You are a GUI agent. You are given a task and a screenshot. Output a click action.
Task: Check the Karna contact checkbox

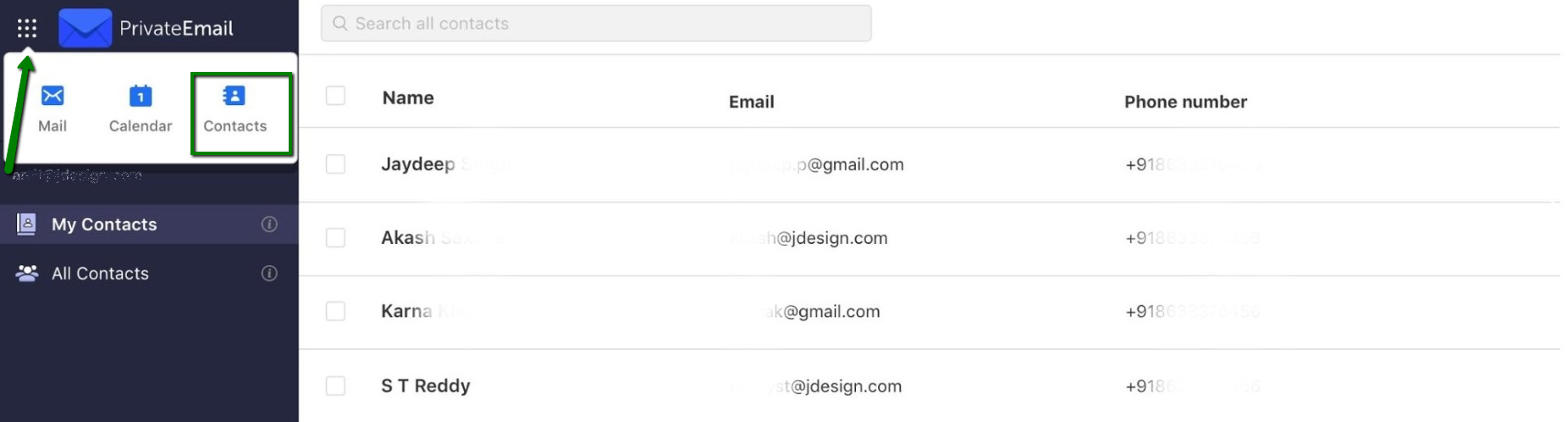pos(335,311)
